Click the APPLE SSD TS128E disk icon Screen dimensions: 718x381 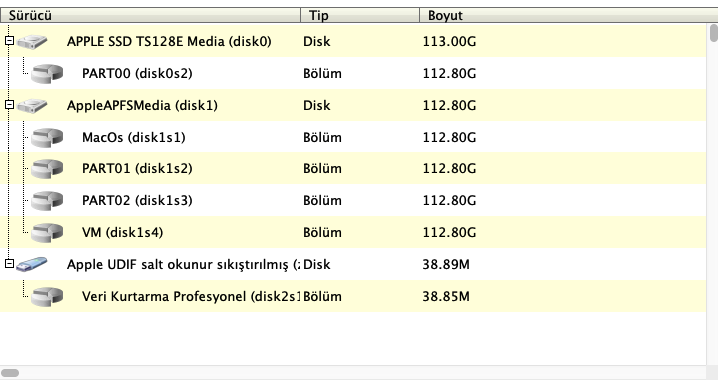(32, 42)
